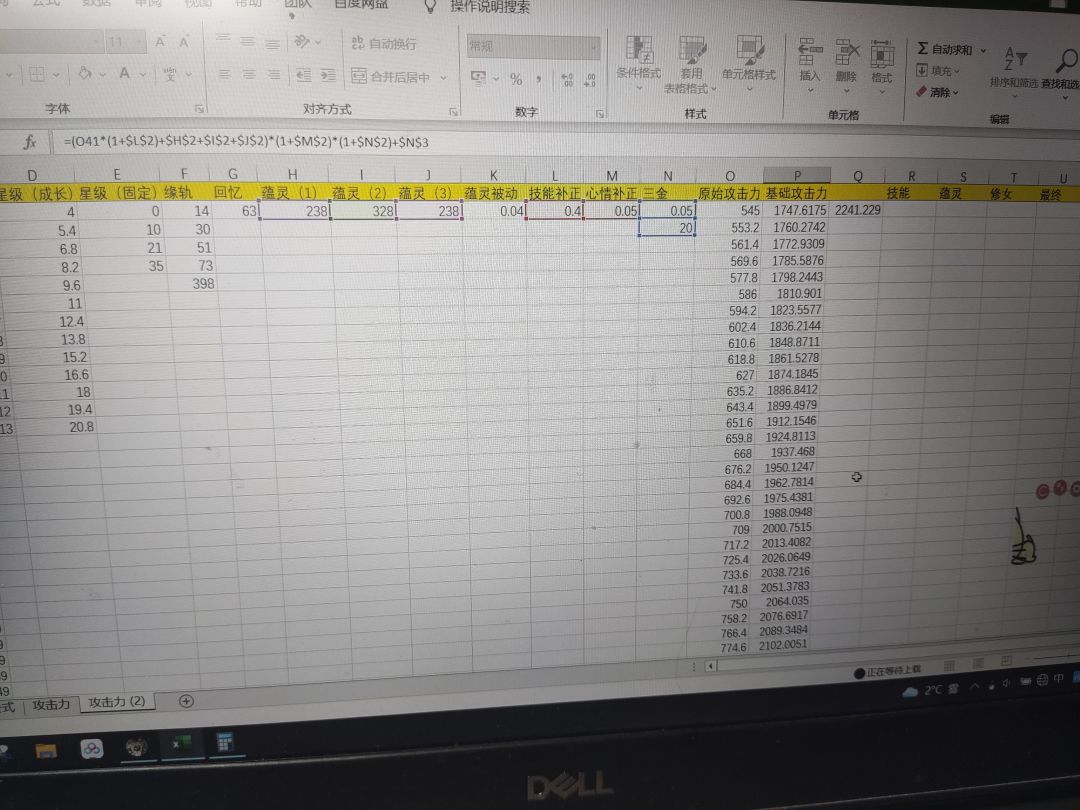Click 自动求和 AutoSum

pyautogui.click(x=945, y=49)
